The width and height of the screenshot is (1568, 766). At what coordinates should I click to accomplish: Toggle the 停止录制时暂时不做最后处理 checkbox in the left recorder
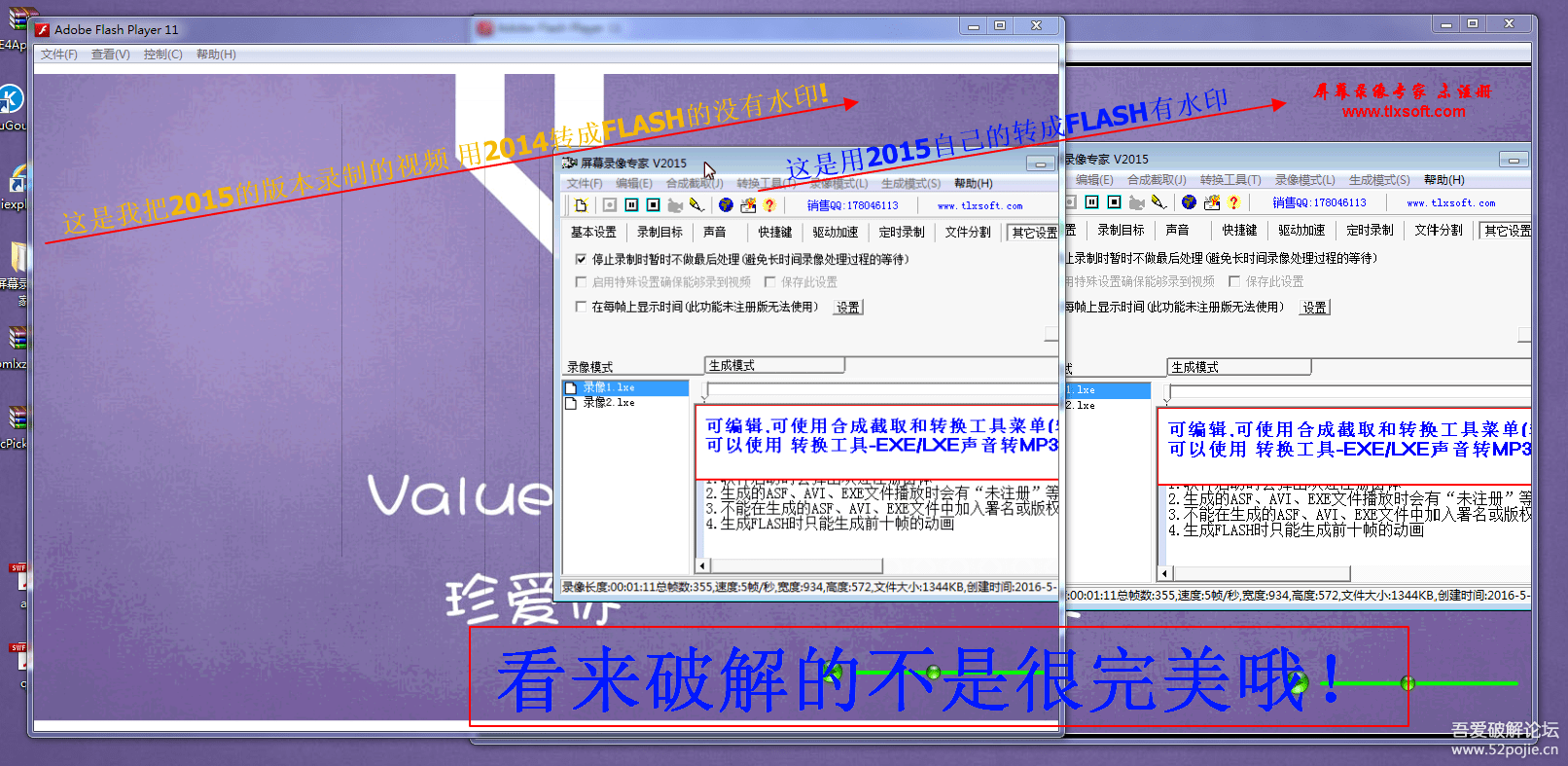tap(581, 260)
